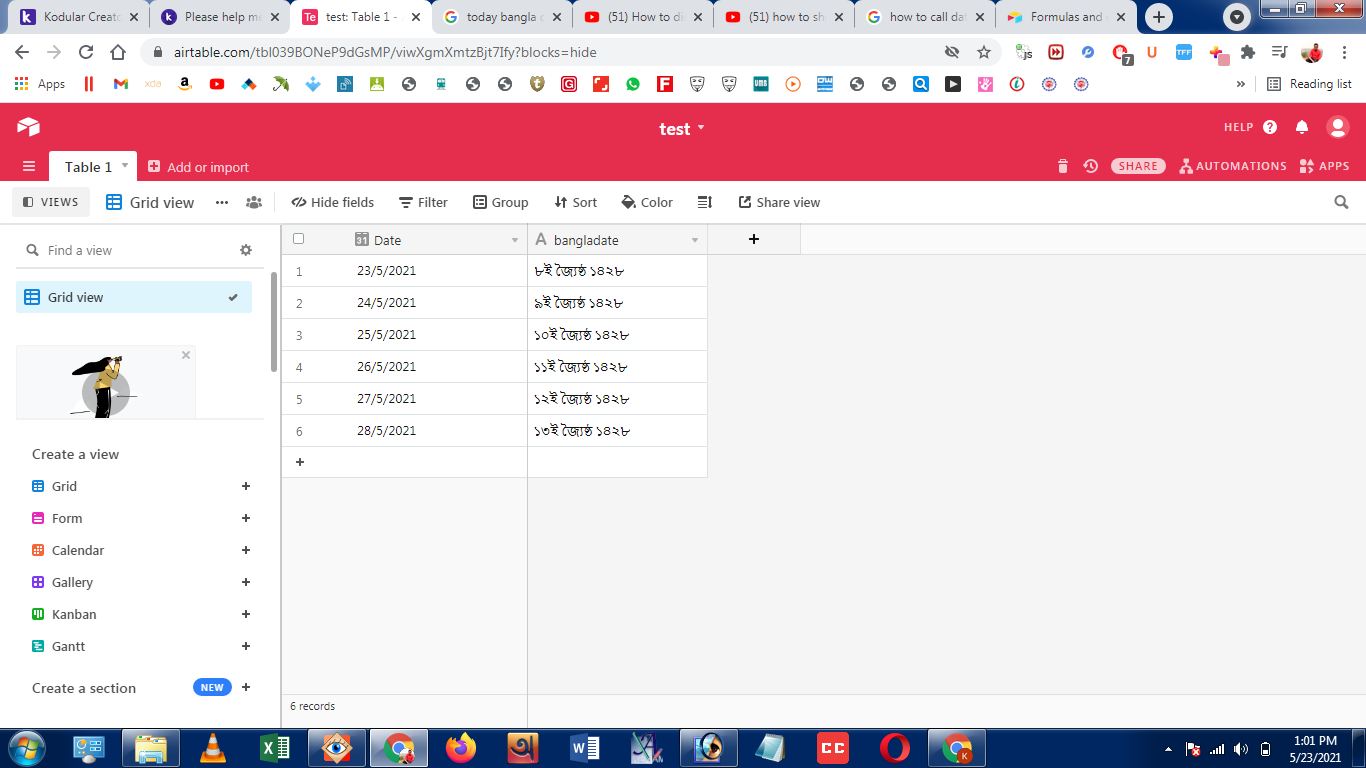Click the SHARE button
This screenshot has width=1366, height=768.
pyautogui.click(x=1138, y=166)
